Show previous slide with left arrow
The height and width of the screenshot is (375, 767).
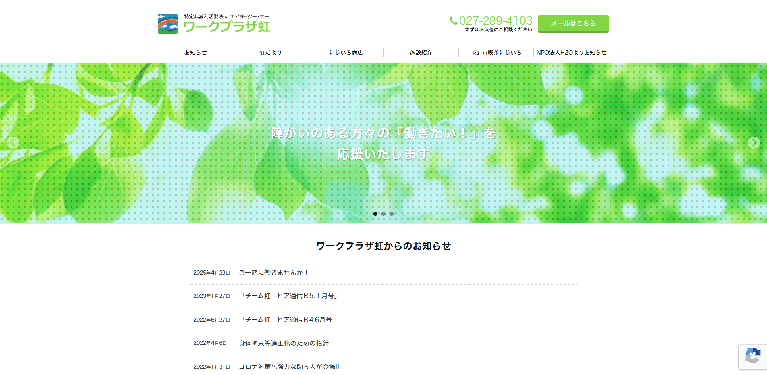tap(13, 143)
